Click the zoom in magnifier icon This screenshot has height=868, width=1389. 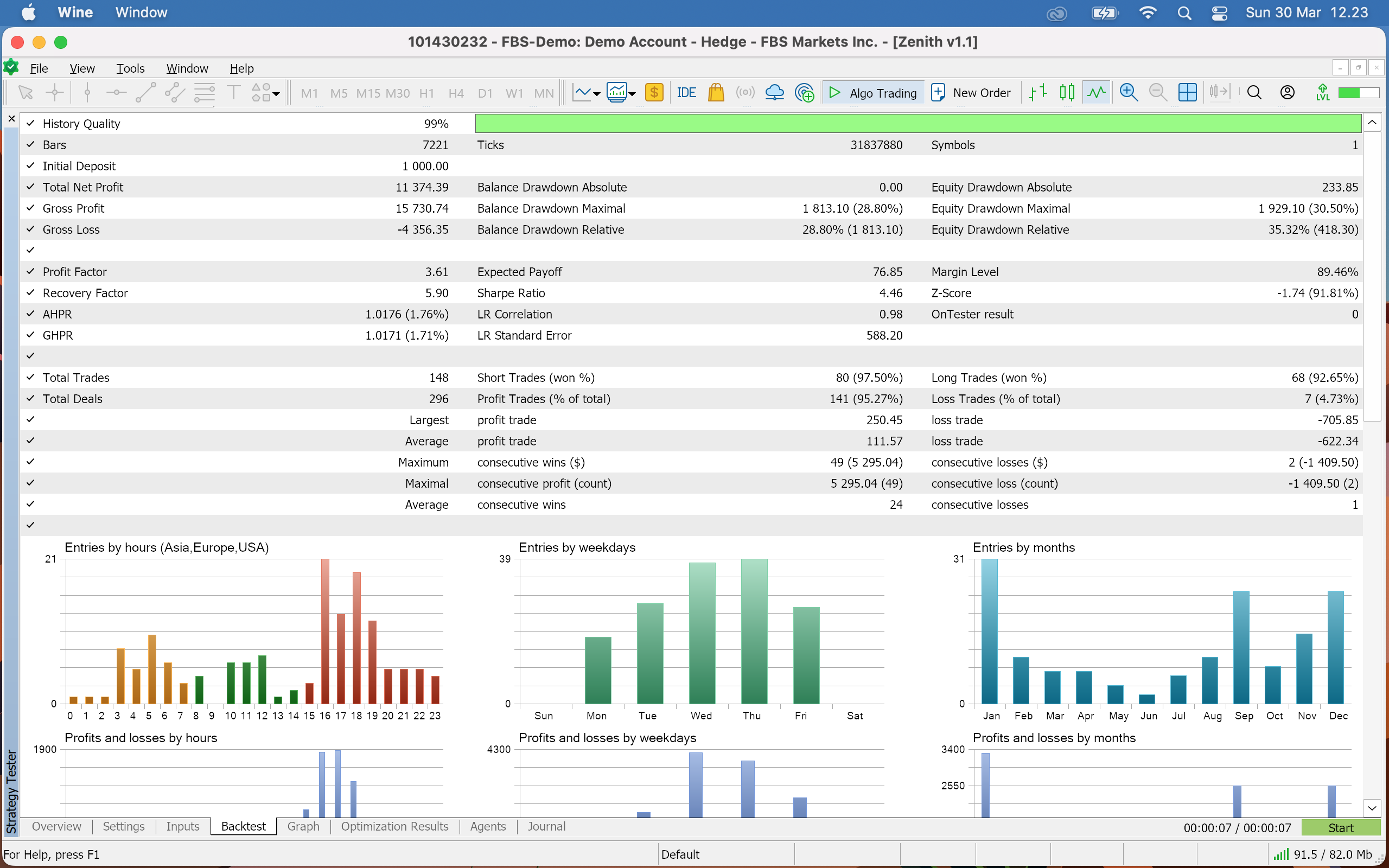click(1129, 92)
